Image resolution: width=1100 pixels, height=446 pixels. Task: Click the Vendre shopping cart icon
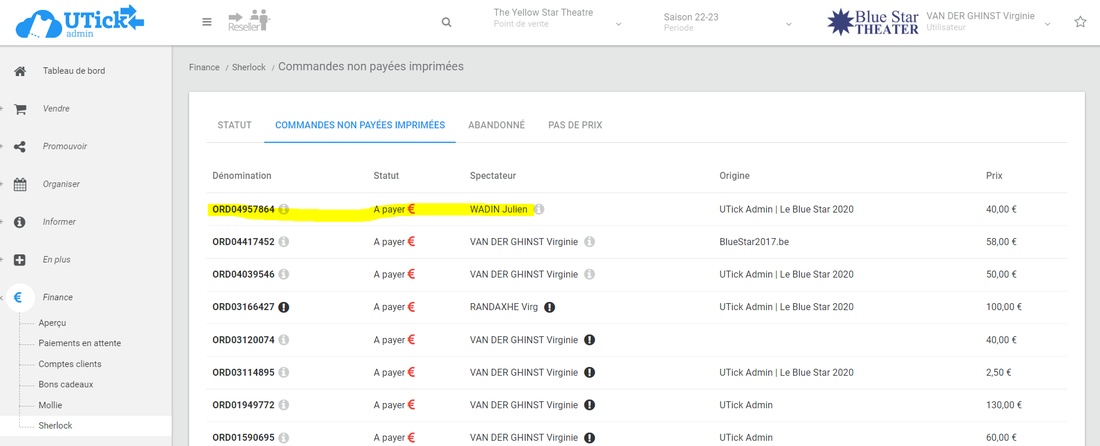coord(20,109)
